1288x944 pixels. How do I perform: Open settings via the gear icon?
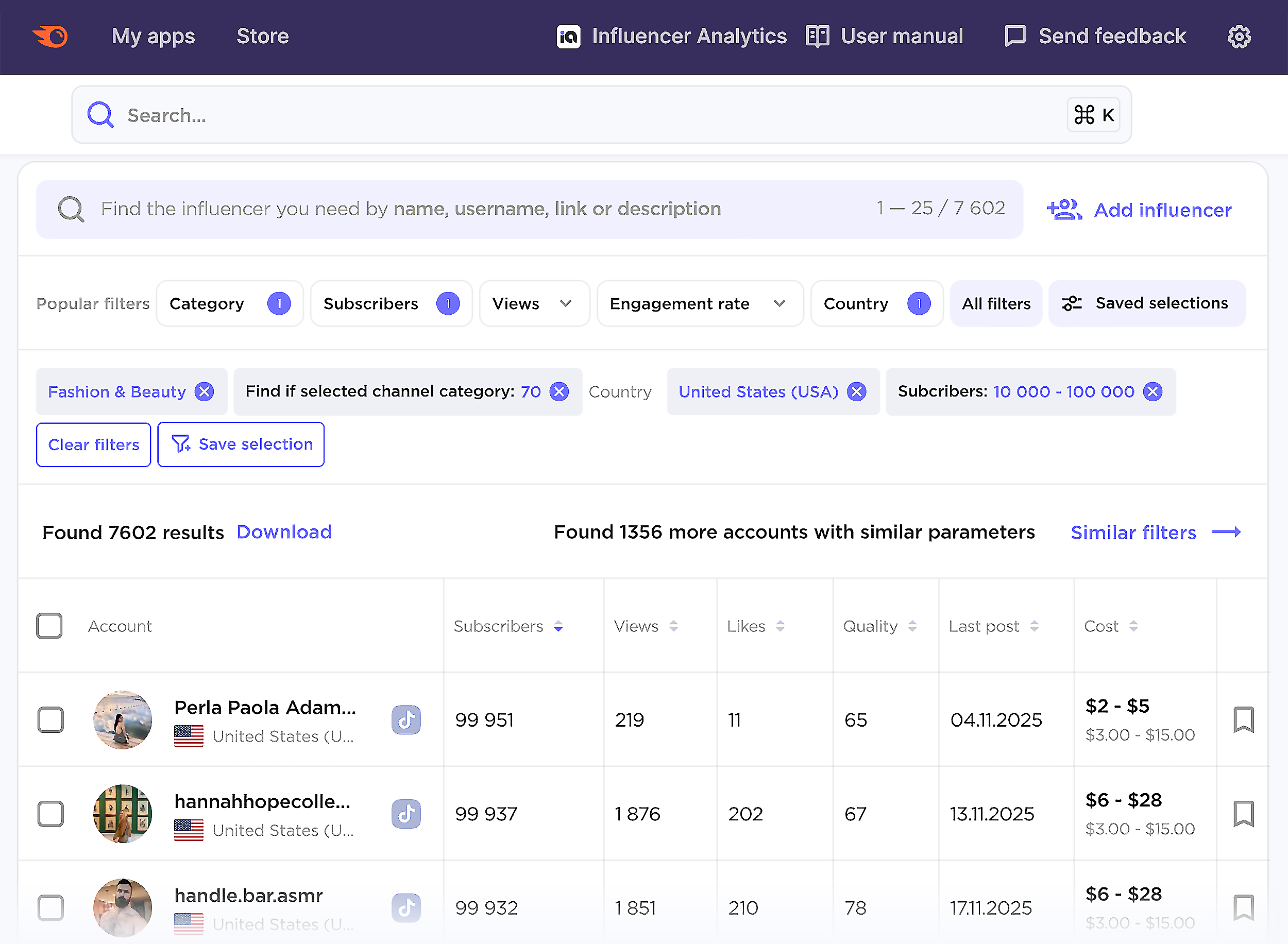(x=1238, y=36)
